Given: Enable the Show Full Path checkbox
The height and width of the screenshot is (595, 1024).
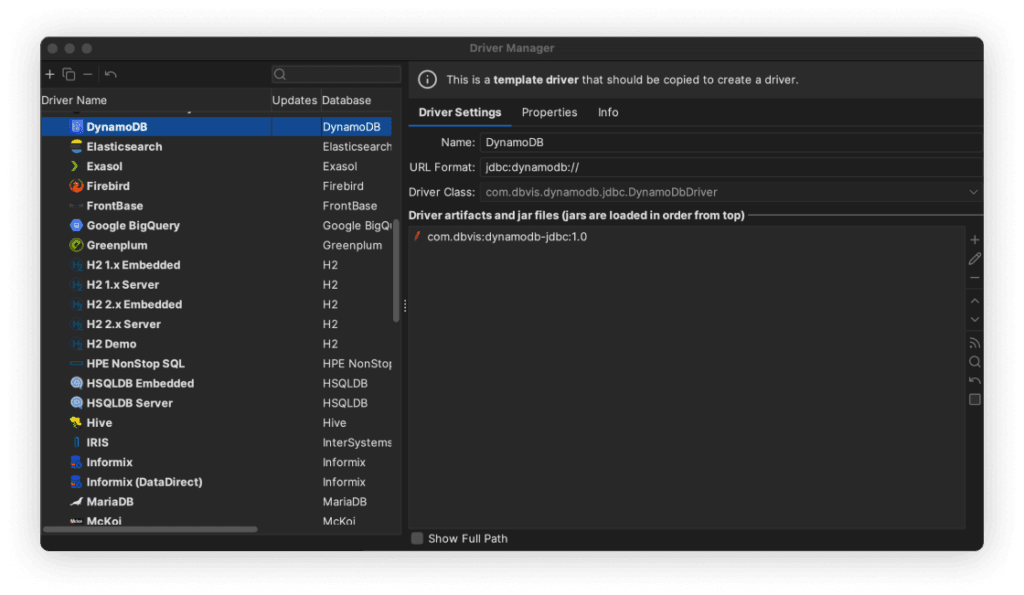Looking at the screenshot, I should click(417, 538).
